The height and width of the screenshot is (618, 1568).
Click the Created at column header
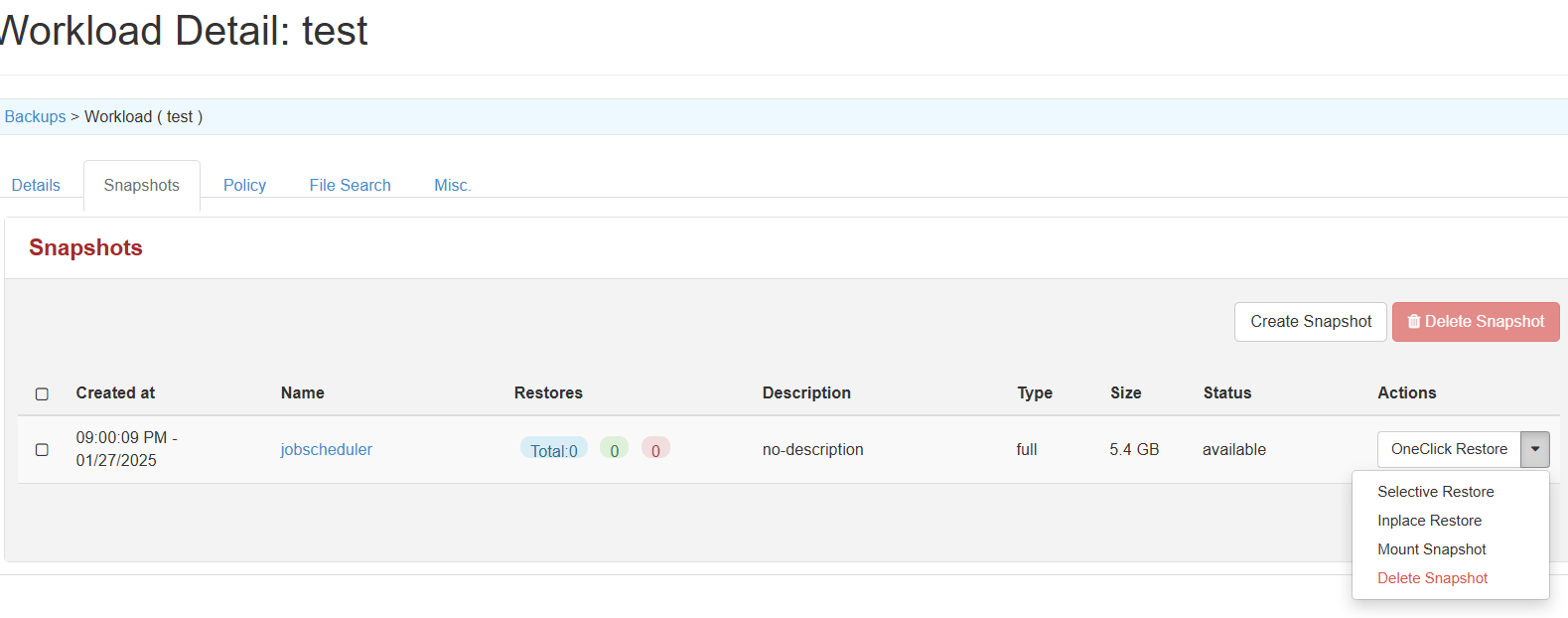[115, 392]
